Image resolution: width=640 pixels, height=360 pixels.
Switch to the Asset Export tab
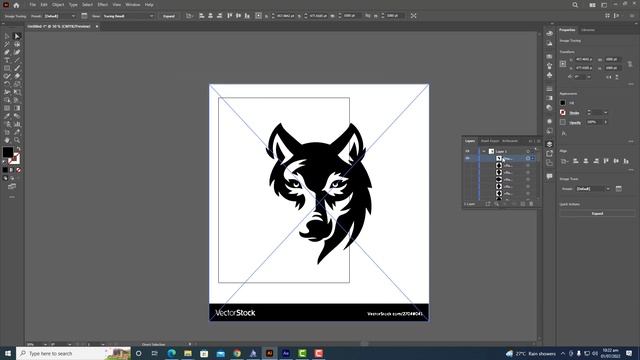(x=490, y=141)
